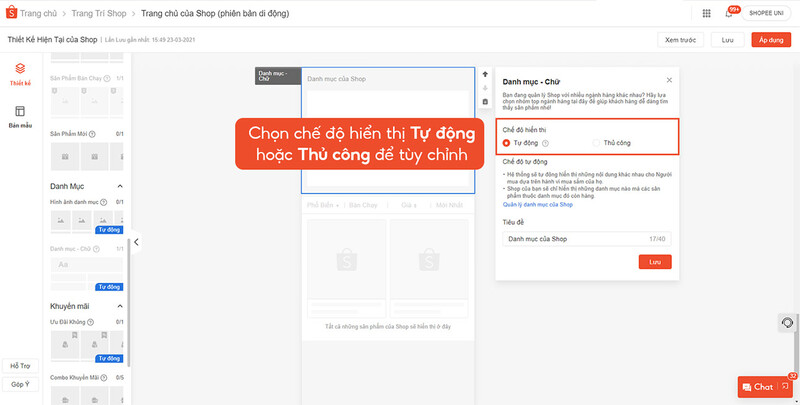The image size is (800, 405).
Task: Open the apps grid icon
Action: tap(707, 13)
